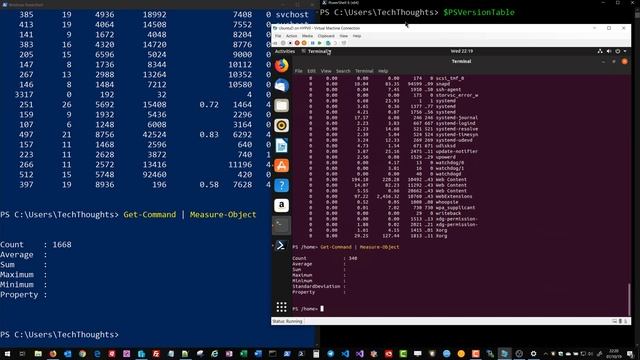This screenshot has height=360, width=640.
Task: Click the Checkpoint icon in VM toolbar
Action: coord(328,43)
